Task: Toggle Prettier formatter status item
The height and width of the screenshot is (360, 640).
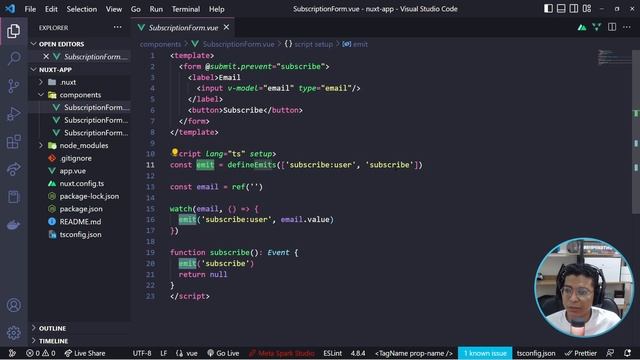Action: click(x=581, y=353)
